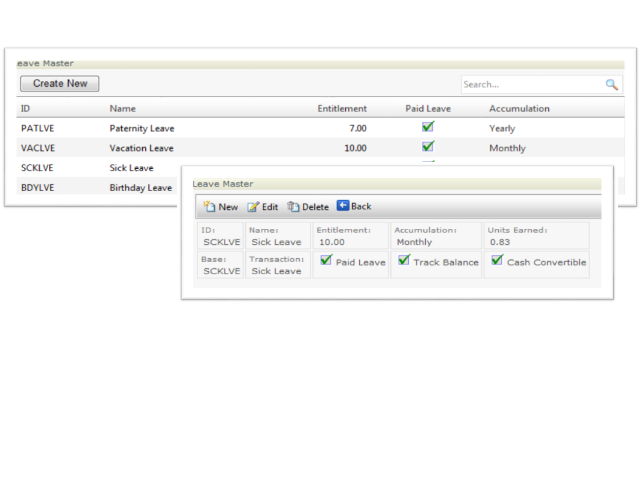The height and width of the screenshot is (480, 640).
Task: Select the BDYLVE row ID
Action: point(37,187)
